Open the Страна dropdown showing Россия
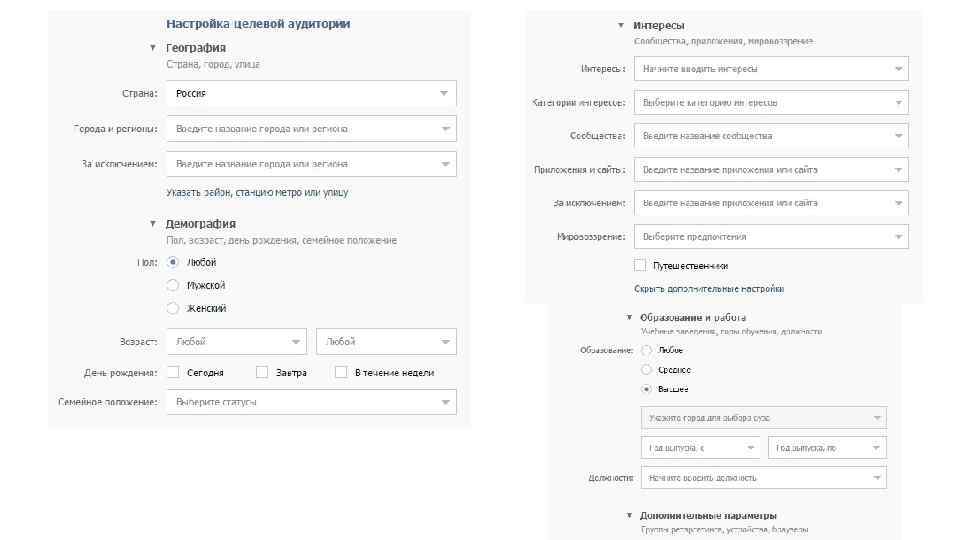 pos(311,94)
